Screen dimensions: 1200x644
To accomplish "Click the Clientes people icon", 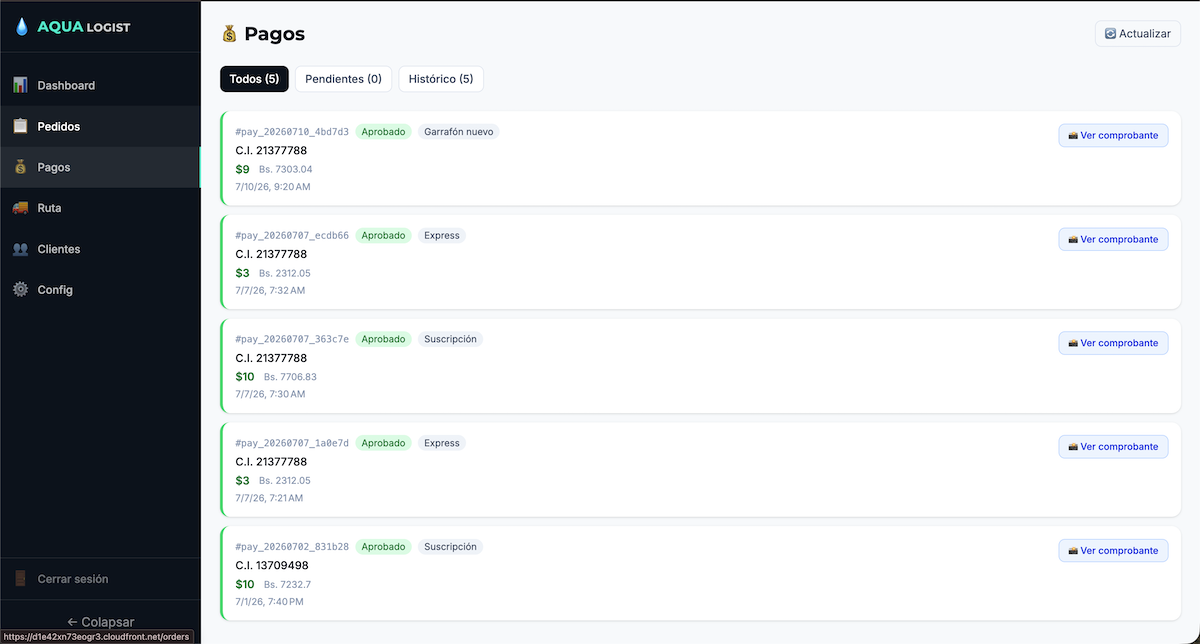I will 20,249.
